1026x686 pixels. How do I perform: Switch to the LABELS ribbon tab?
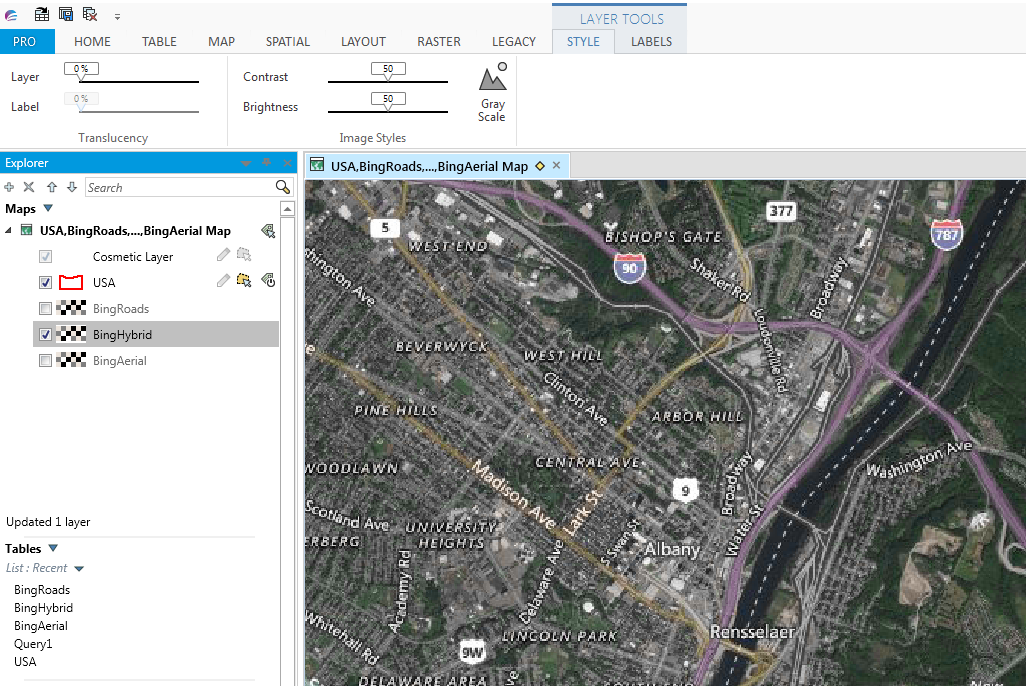tap(650, 42)
